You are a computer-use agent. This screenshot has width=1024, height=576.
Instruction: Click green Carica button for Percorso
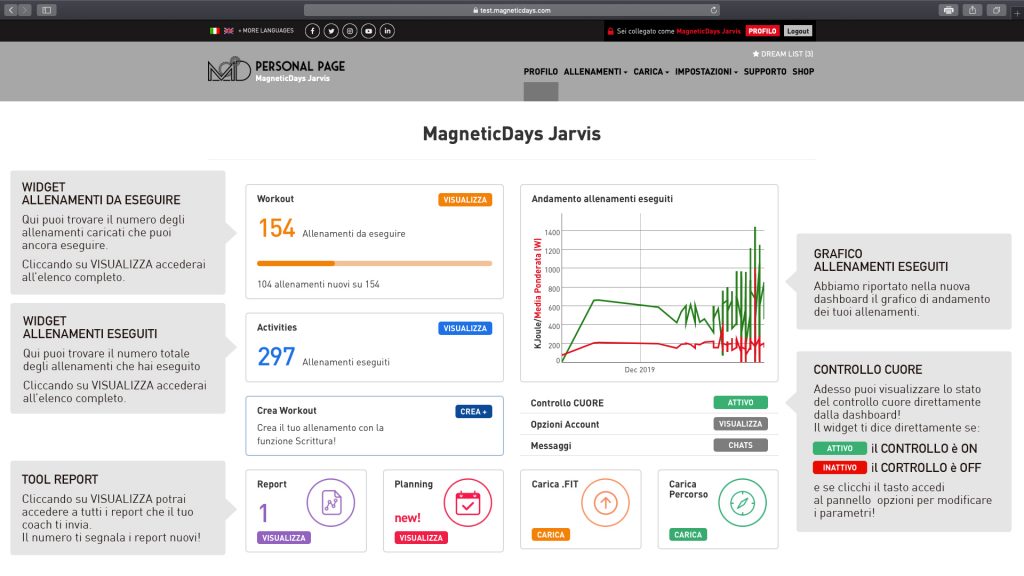coord(688,535)
